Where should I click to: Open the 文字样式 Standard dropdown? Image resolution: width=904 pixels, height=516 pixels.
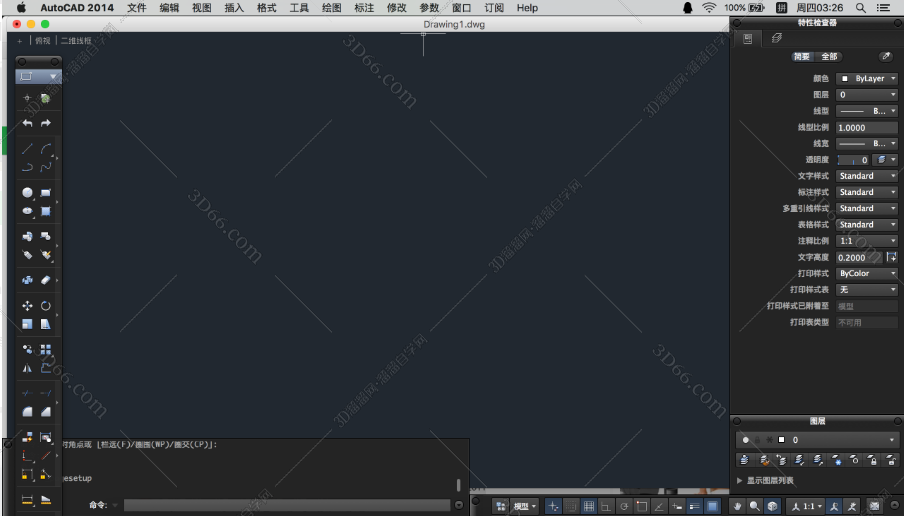[x=867, y=176]
